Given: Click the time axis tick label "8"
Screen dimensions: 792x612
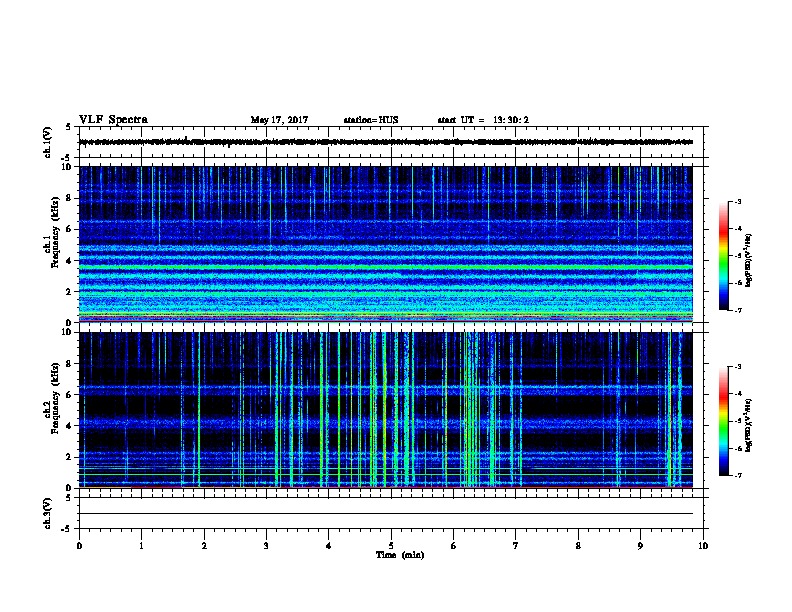Looking at the screenshot, I should [578, 546].
